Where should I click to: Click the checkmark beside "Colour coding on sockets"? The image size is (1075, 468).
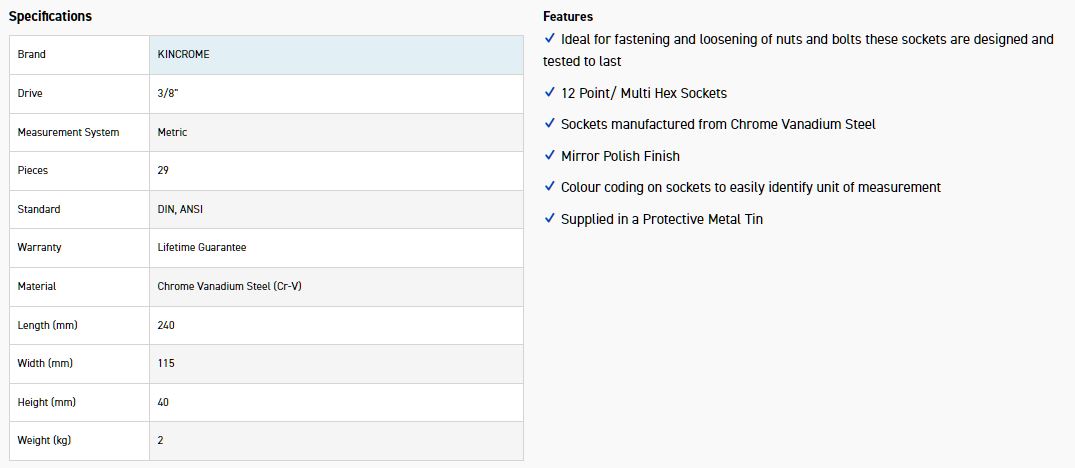(x=550, y=186)
